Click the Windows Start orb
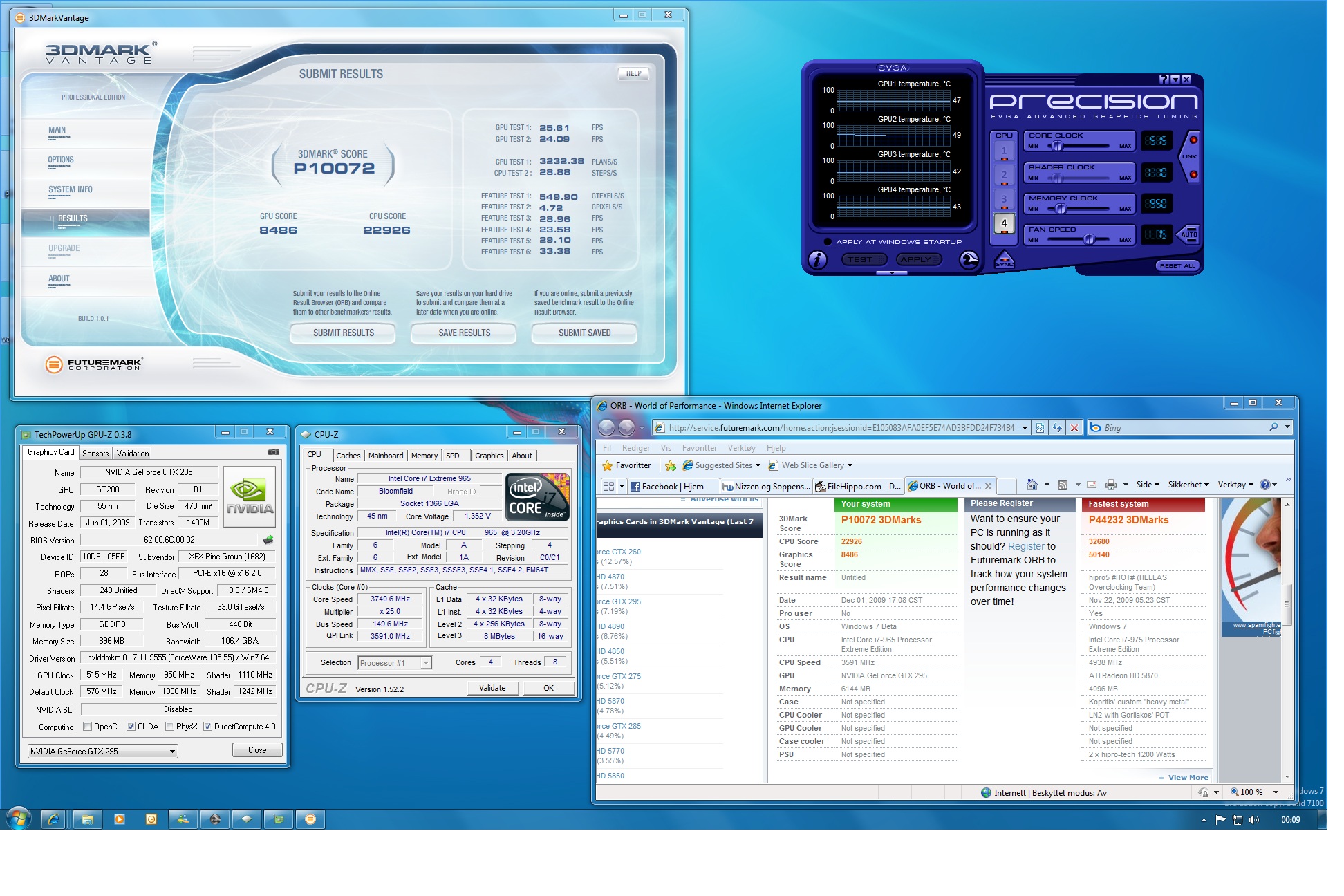This screenshot has width=1344, height=896. [x=19, y=819]
